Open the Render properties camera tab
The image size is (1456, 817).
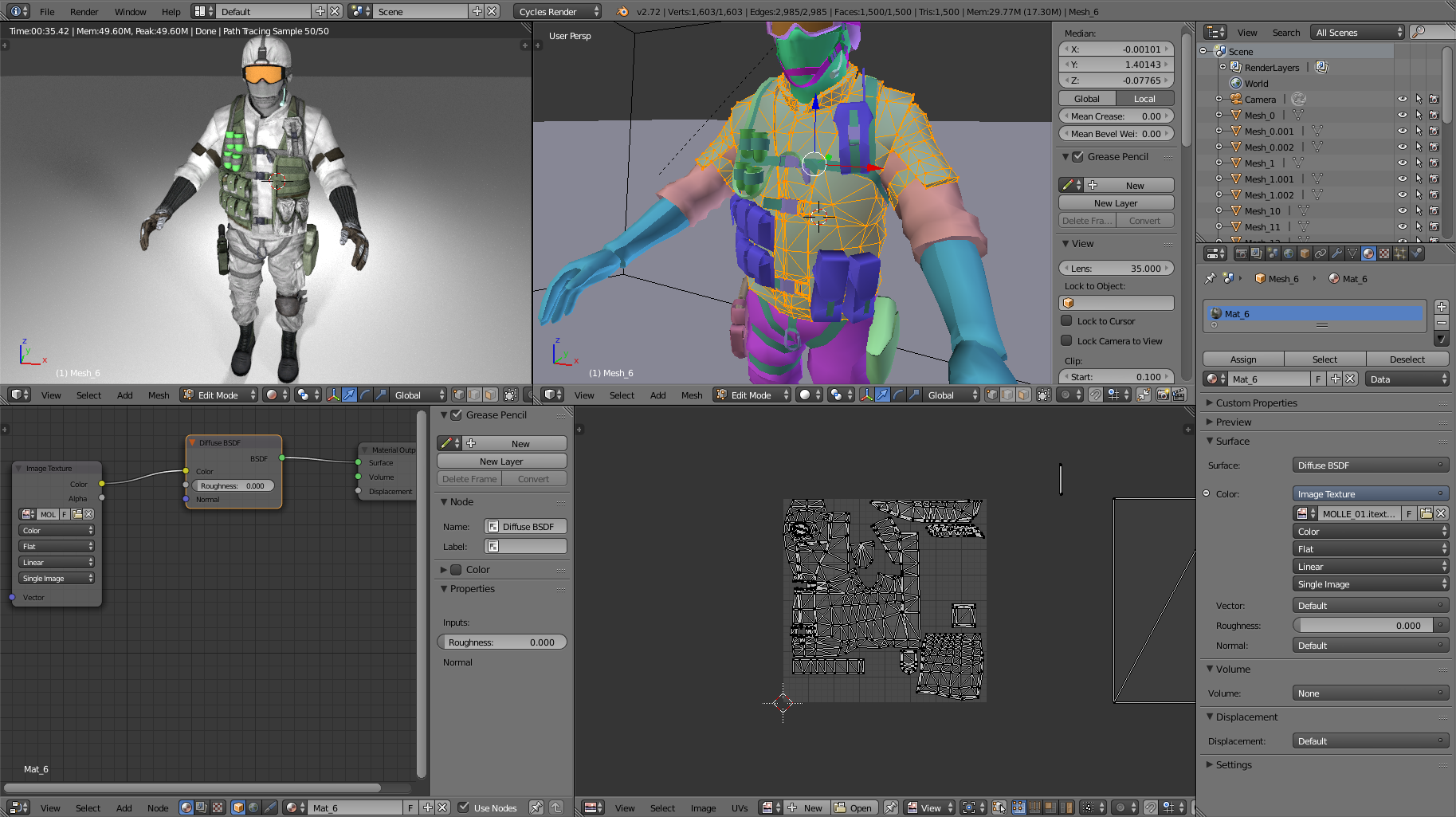coord(1241,253)
